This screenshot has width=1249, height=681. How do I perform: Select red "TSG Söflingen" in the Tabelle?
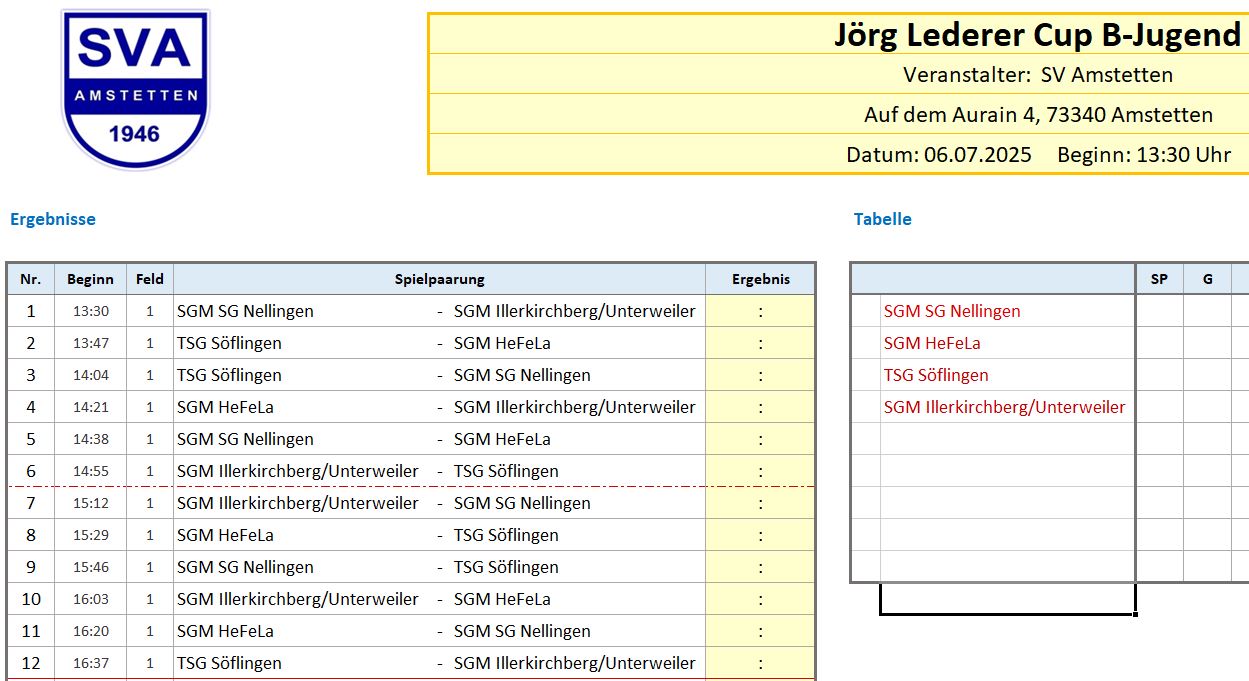coord(936,375)
